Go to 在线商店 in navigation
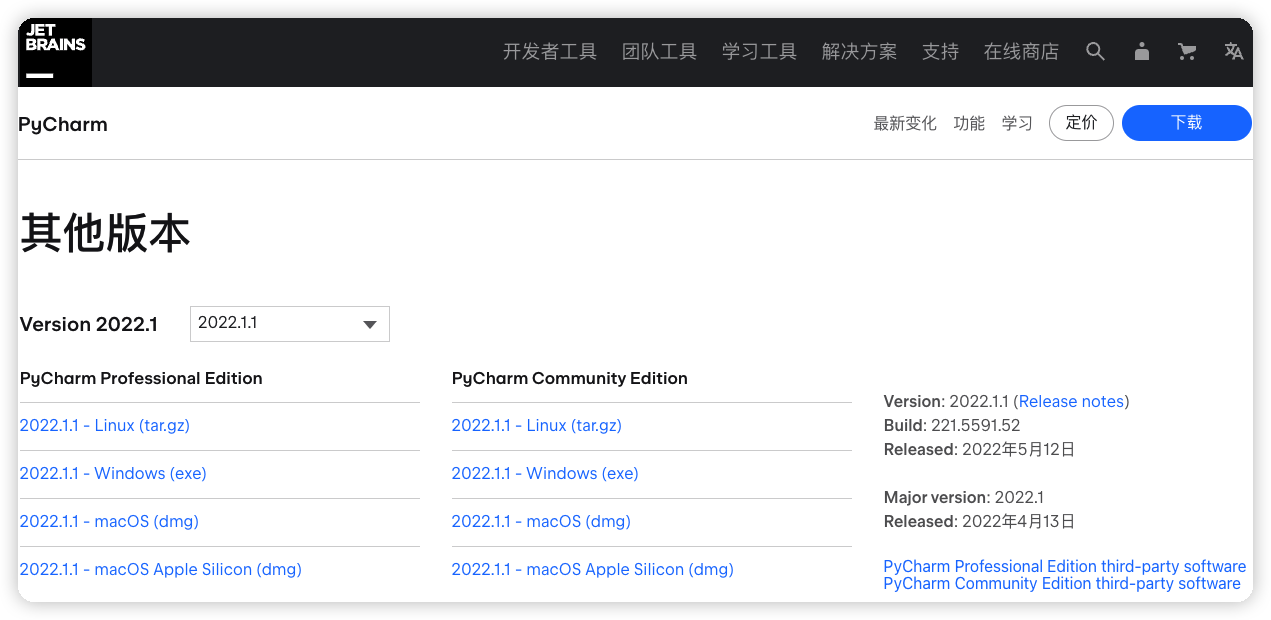 tap(1021, 52)
